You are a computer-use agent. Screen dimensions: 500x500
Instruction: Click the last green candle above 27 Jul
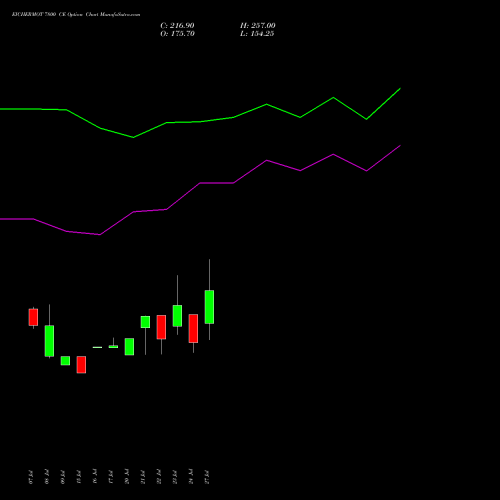pos(209,307)
